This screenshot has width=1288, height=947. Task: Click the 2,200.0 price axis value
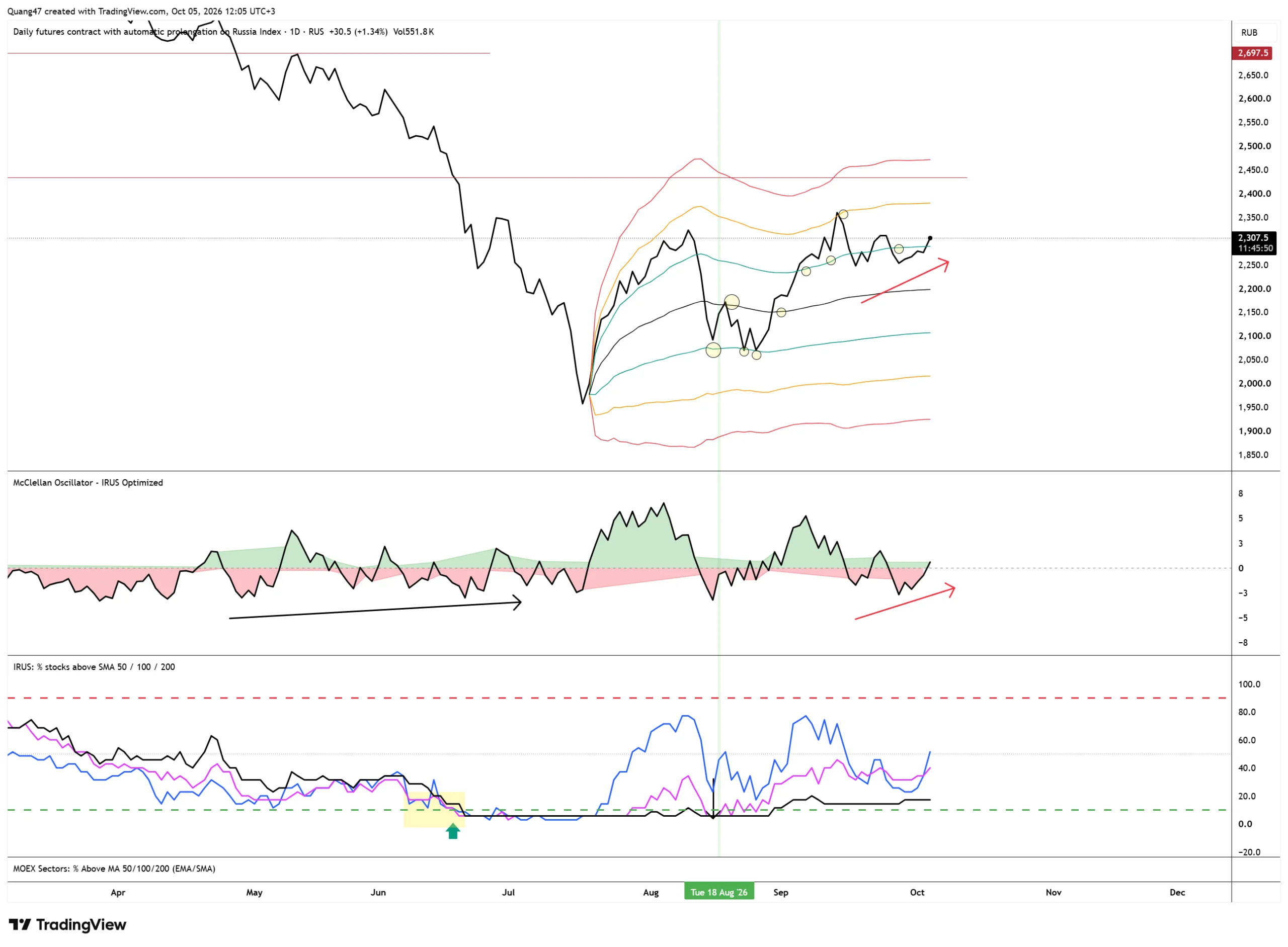(1254, 289)
